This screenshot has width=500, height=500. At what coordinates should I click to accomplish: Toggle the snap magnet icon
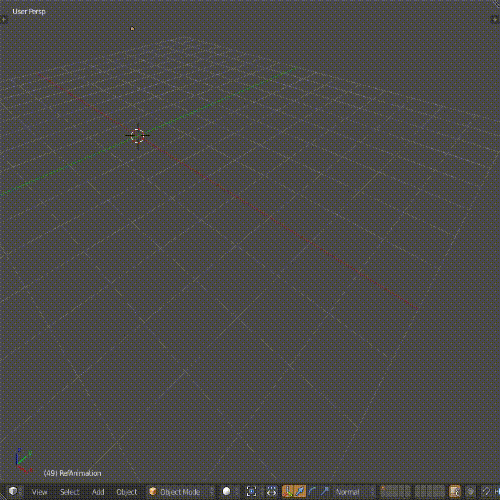click(x=486, y=492)
